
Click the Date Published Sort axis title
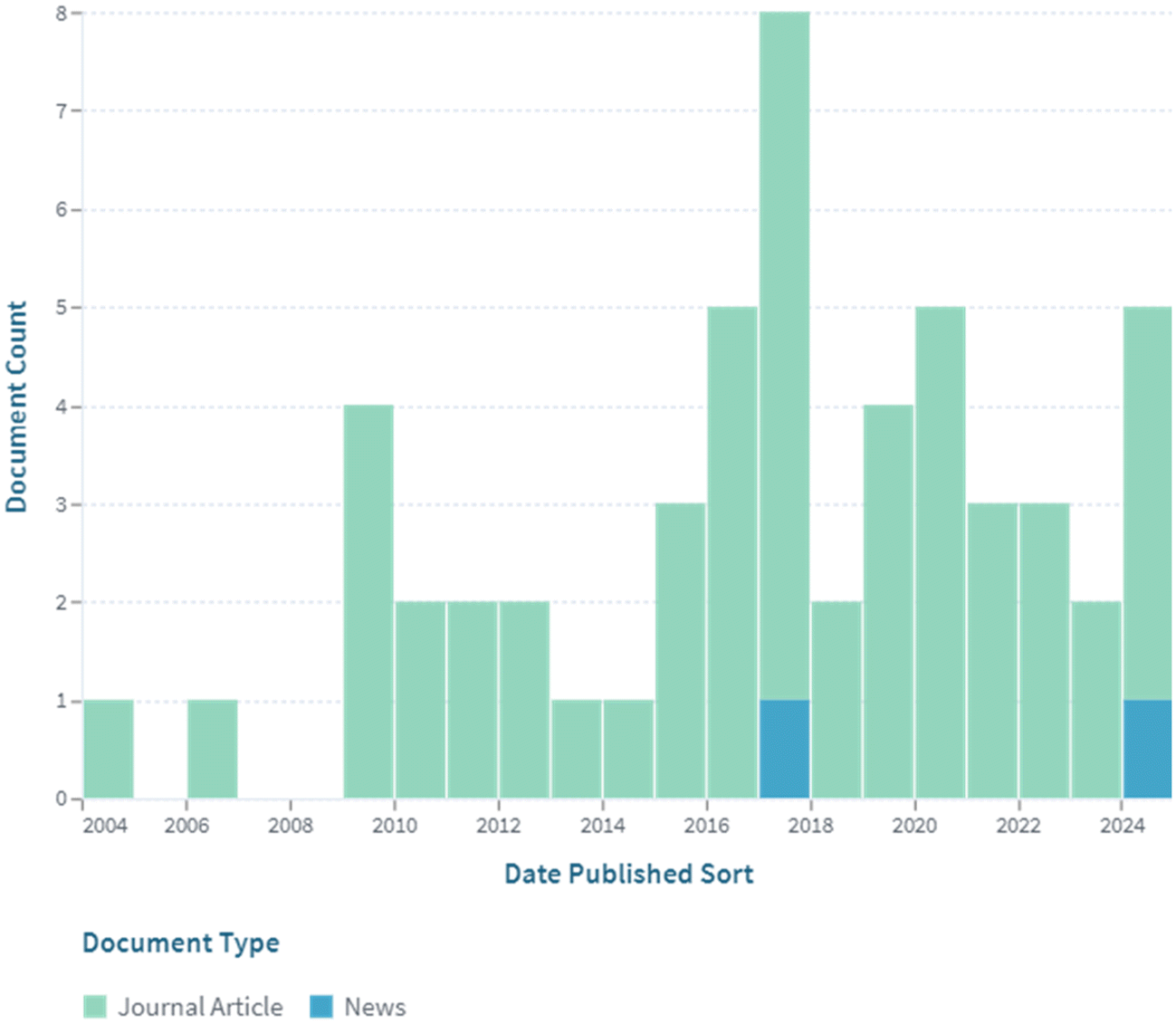(x=628, y=874)
